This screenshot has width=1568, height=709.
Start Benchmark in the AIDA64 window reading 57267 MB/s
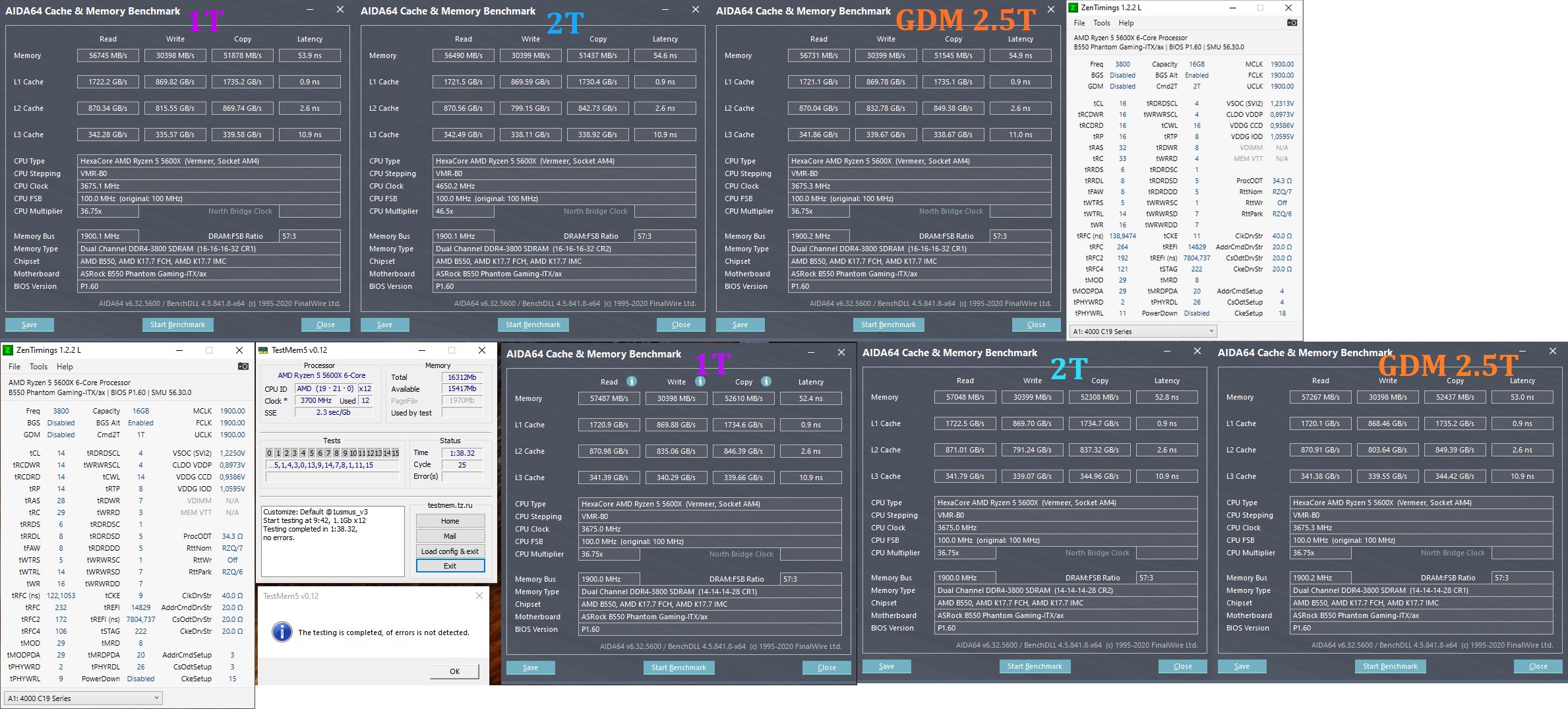(1390, 666)
